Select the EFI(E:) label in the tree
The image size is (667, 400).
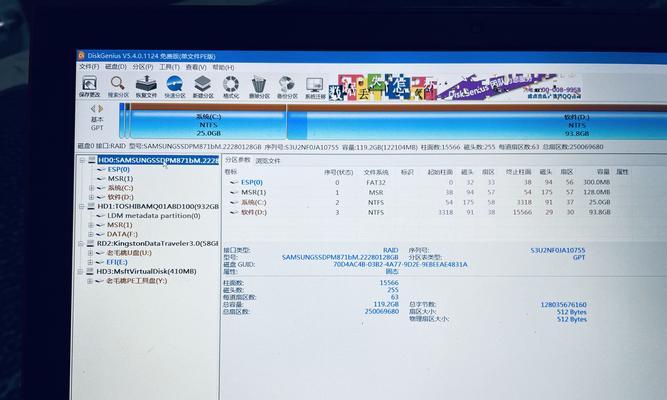(117, 262)
